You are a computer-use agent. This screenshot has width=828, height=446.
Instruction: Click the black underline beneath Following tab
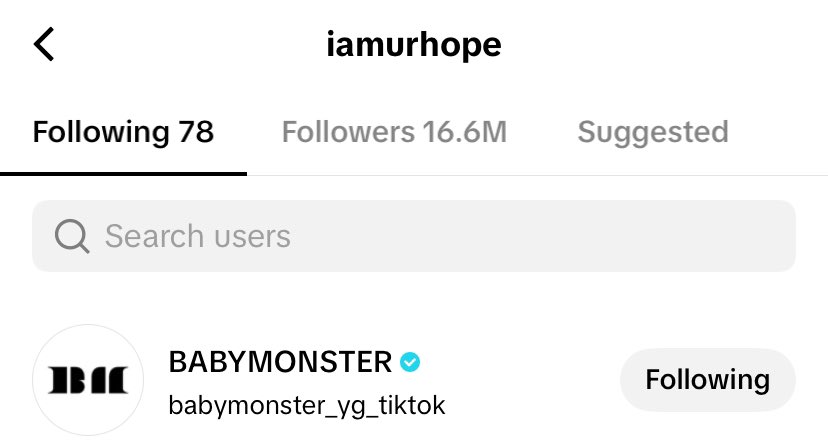click(x=123, y=174)
